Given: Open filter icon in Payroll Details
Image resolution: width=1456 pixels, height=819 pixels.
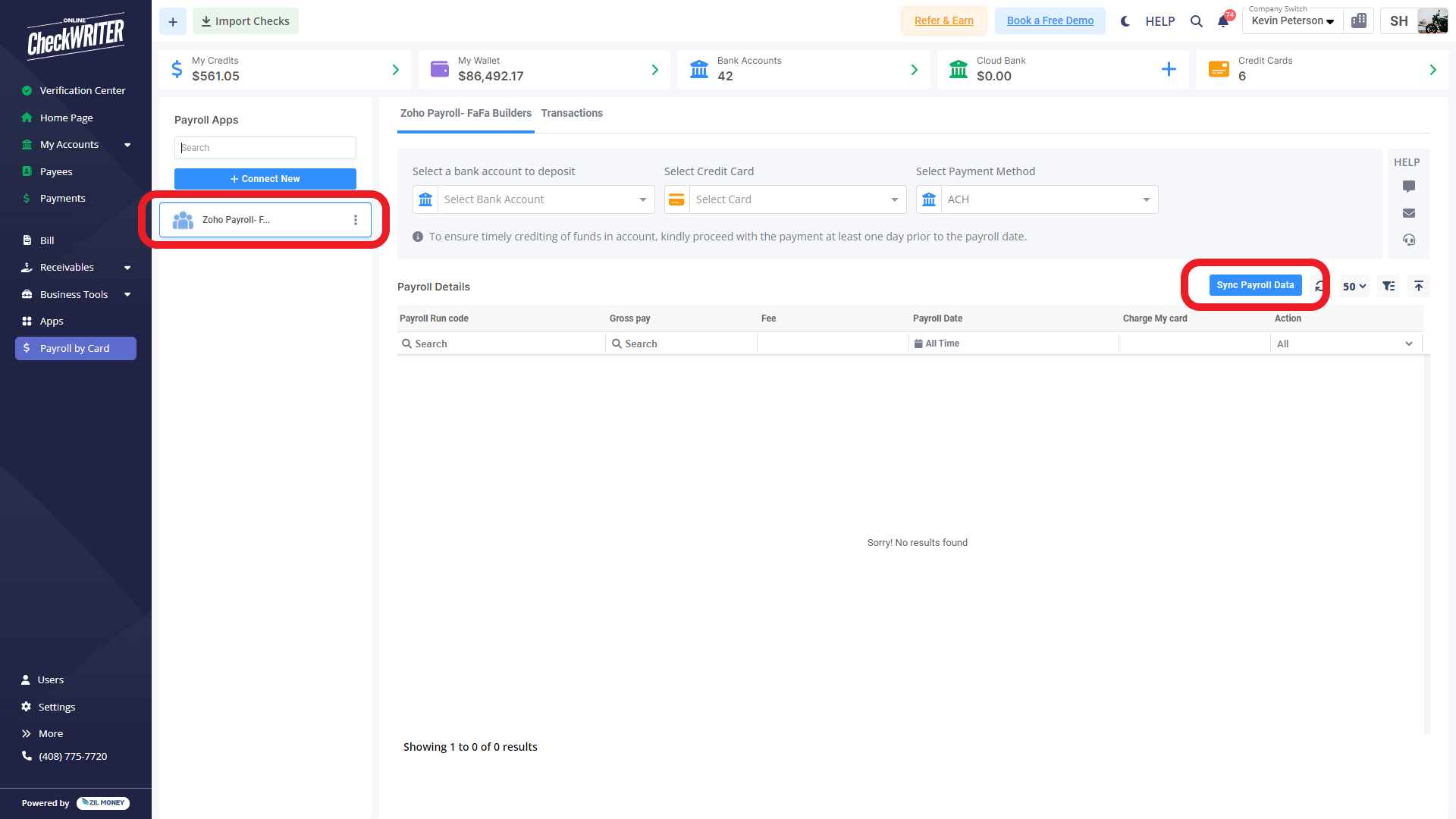Looking at the screenshot, I should tap(1389, 287).
